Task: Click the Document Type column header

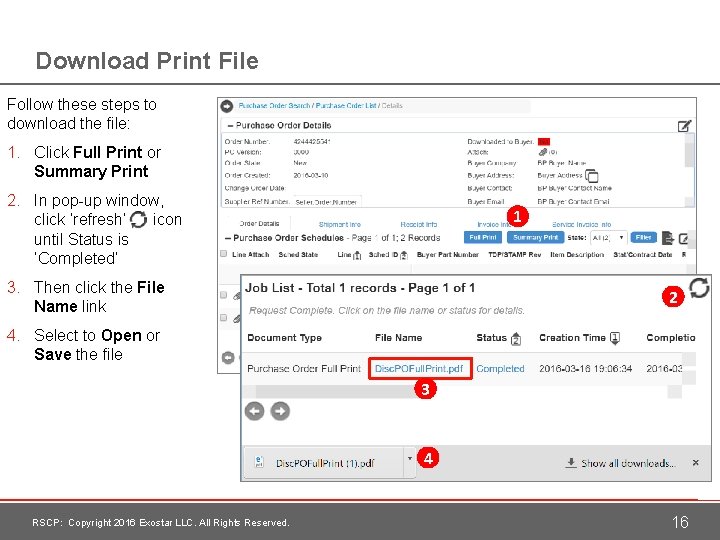Action: coord(284,338)
